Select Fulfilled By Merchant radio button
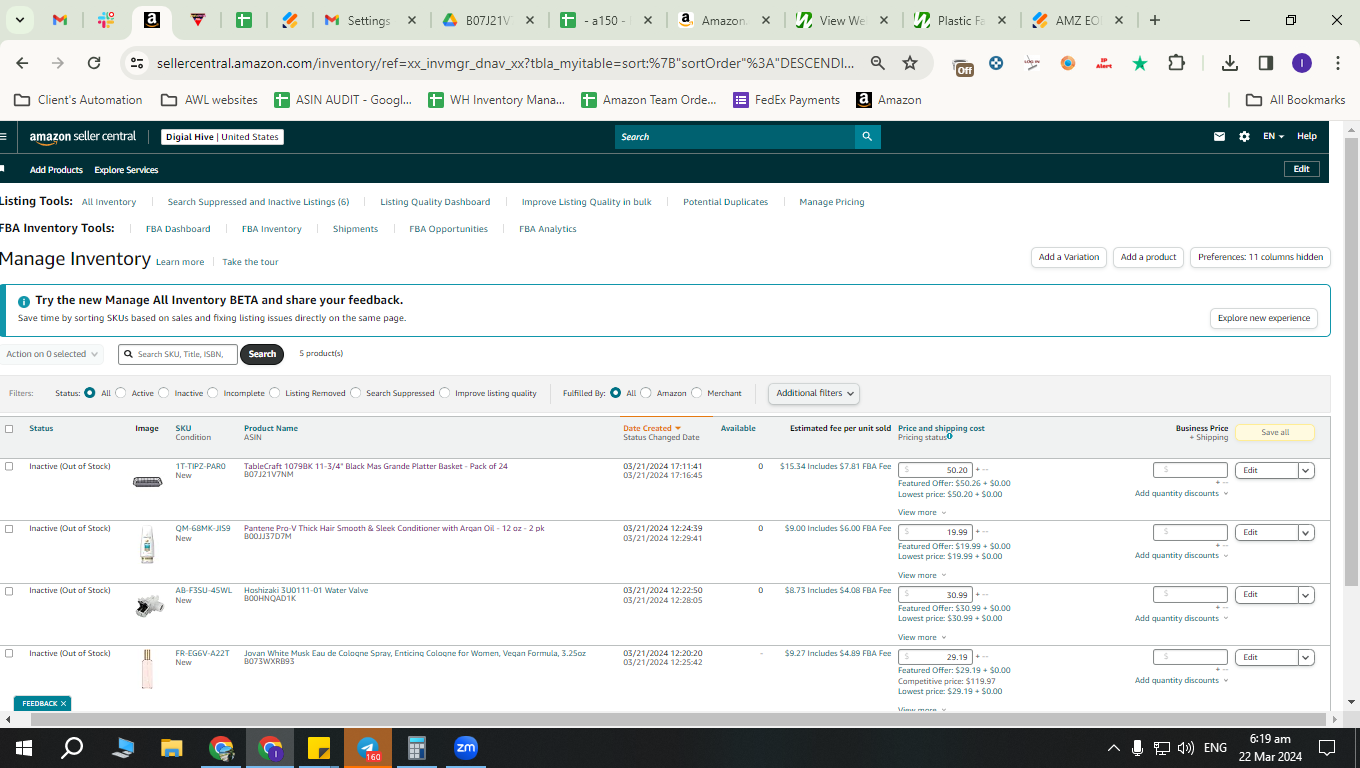Image resolution: width=1360 pixels, height=768 pixels. (x=697, y=393)
